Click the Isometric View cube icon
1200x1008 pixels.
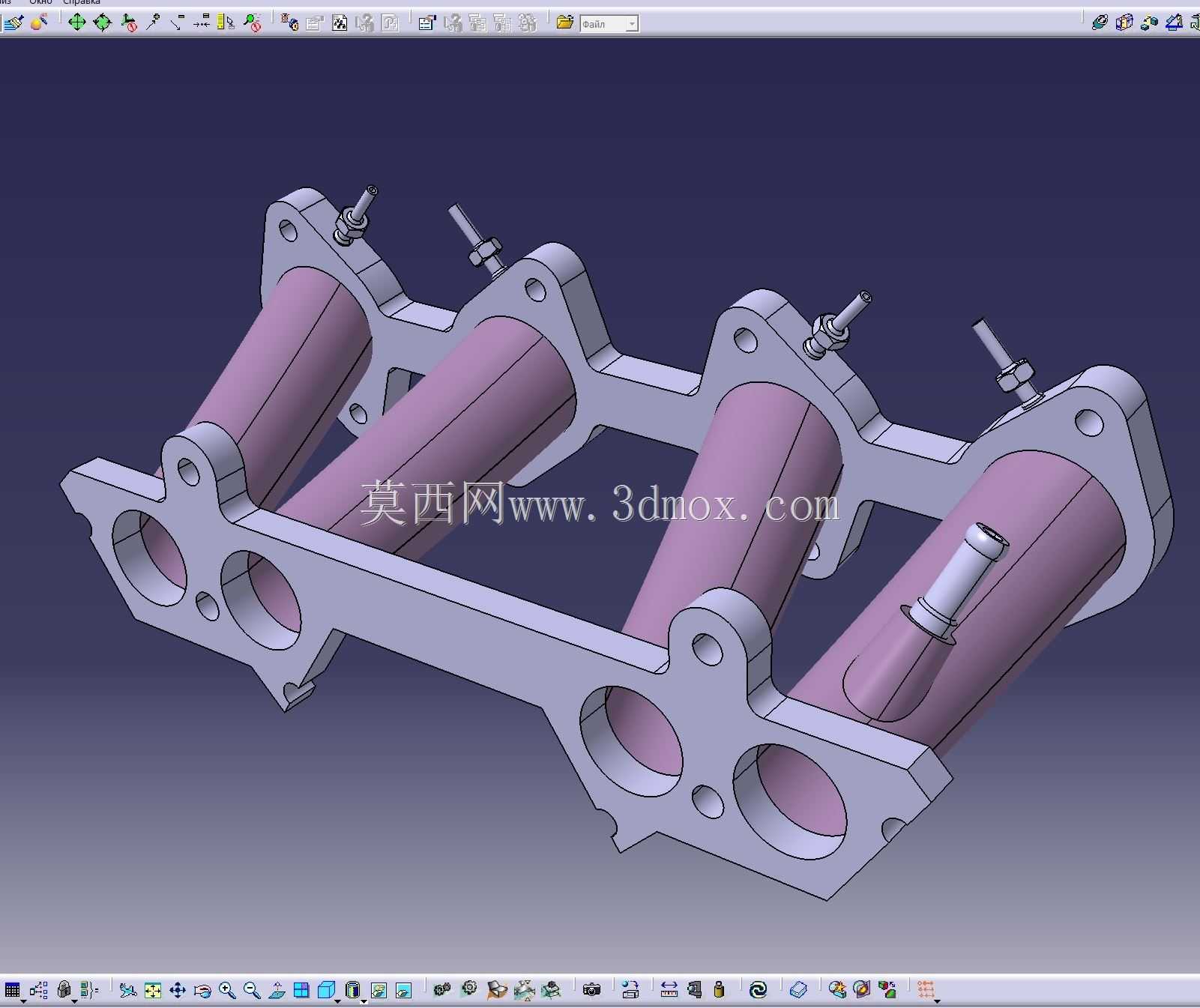(x=326, y=991)
